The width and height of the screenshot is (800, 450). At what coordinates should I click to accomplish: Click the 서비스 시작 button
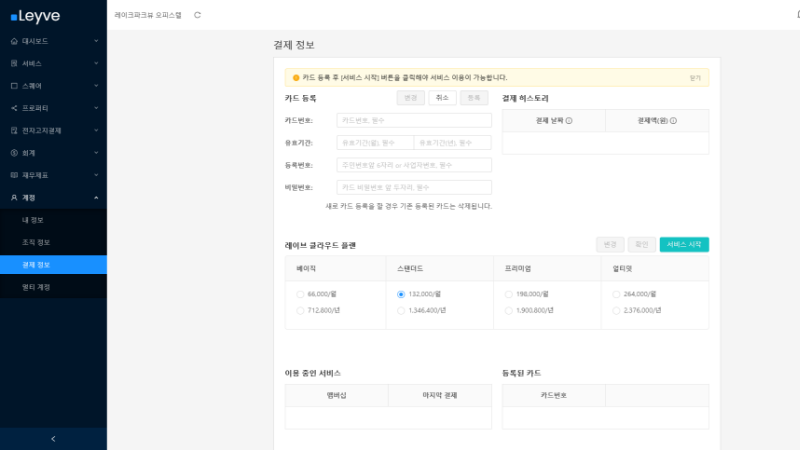click(684, 244)
